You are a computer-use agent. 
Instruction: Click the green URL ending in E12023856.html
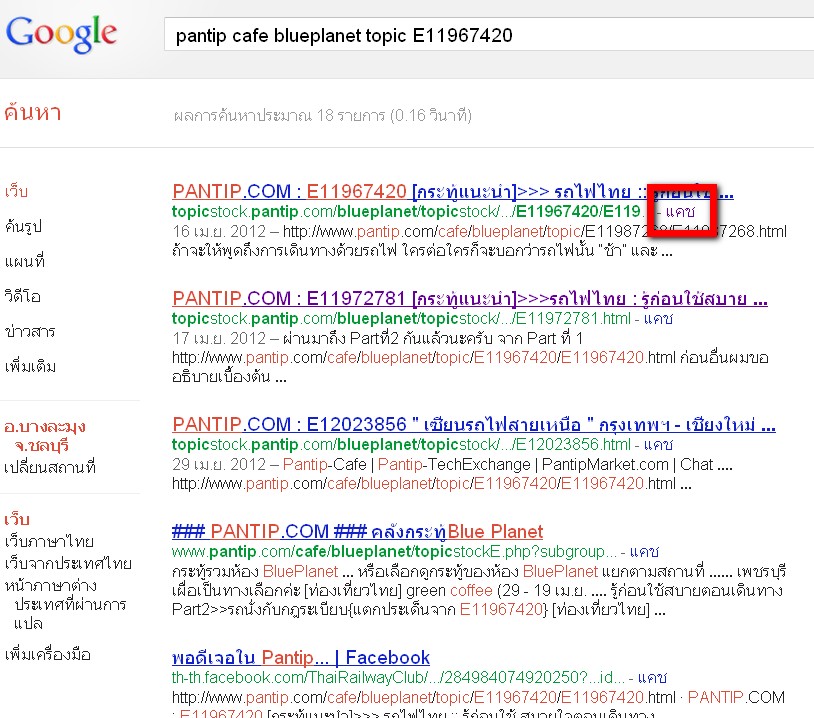pos(401,444)
